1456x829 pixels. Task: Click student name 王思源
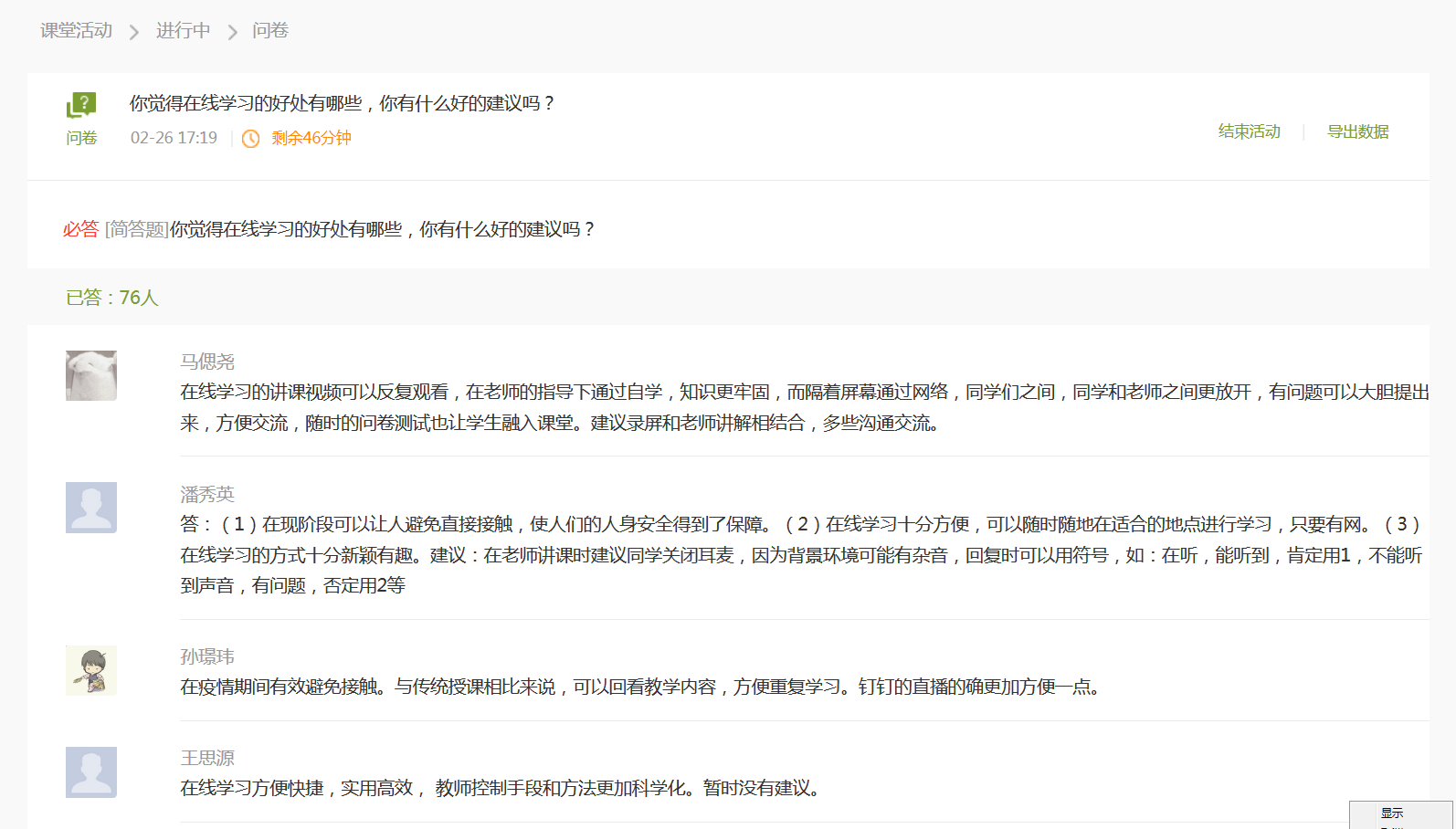point(207,758)
